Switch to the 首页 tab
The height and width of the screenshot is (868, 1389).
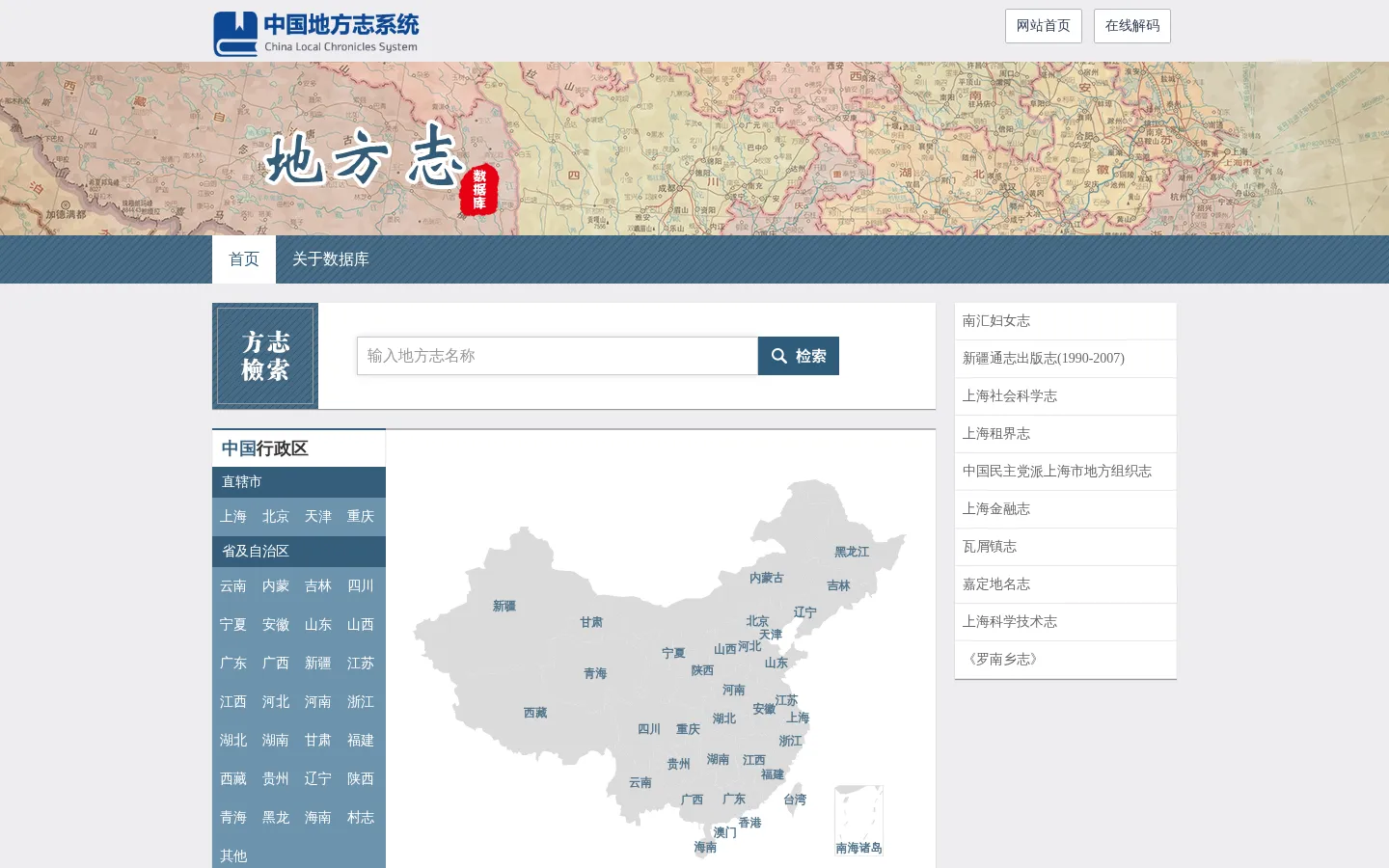tap(244, 259)
